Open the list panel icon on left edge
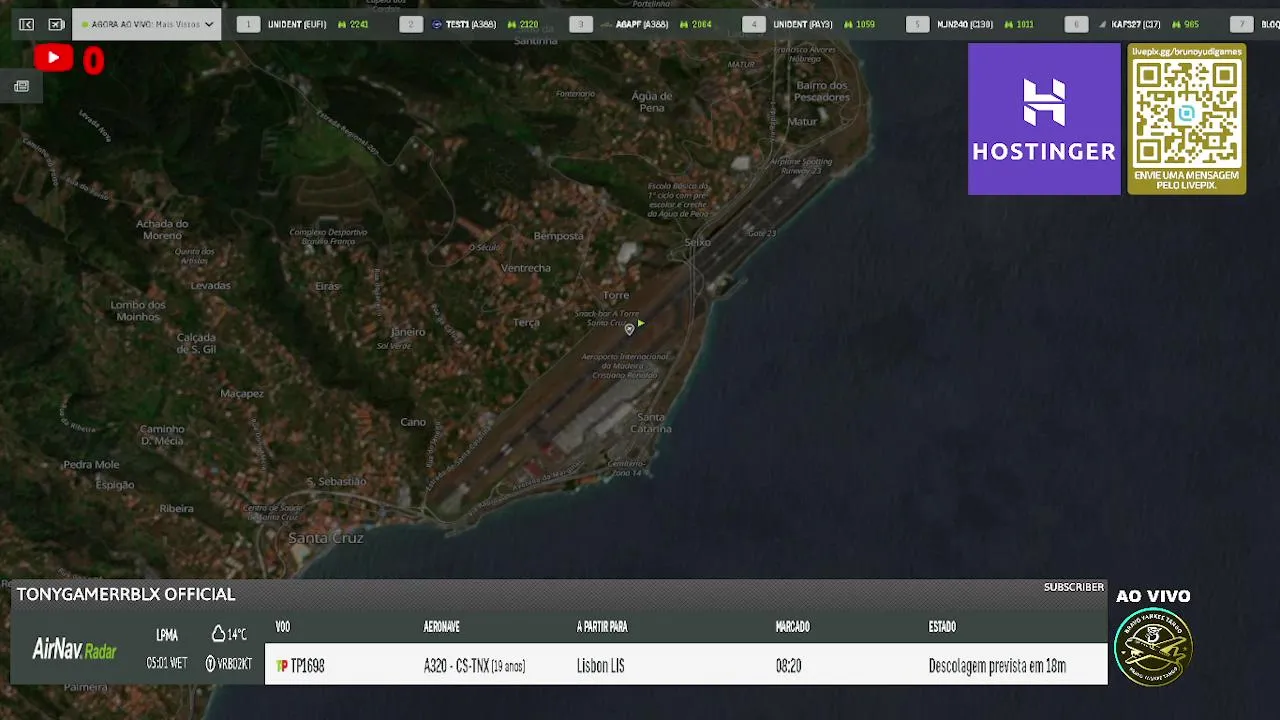1280x720 pixels. [21, 86]
